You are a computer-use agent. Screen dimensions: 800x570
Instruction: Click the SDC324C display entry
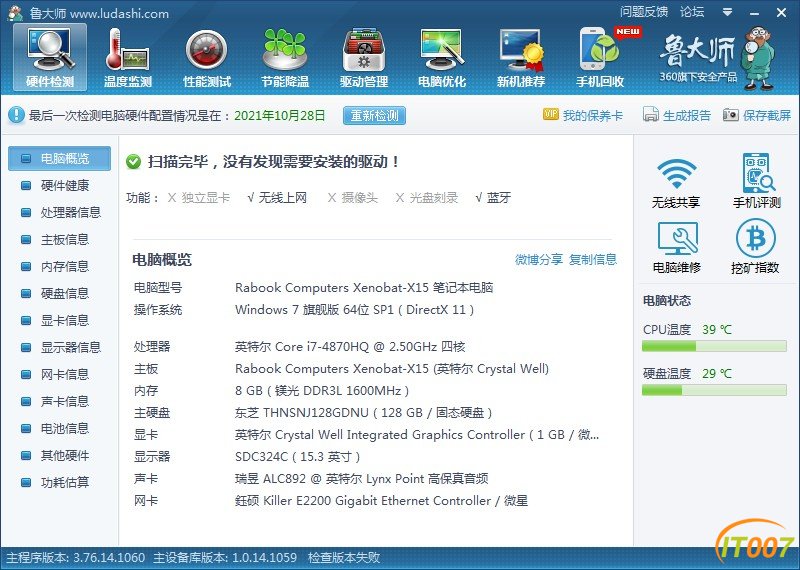[x=297, y=456]
